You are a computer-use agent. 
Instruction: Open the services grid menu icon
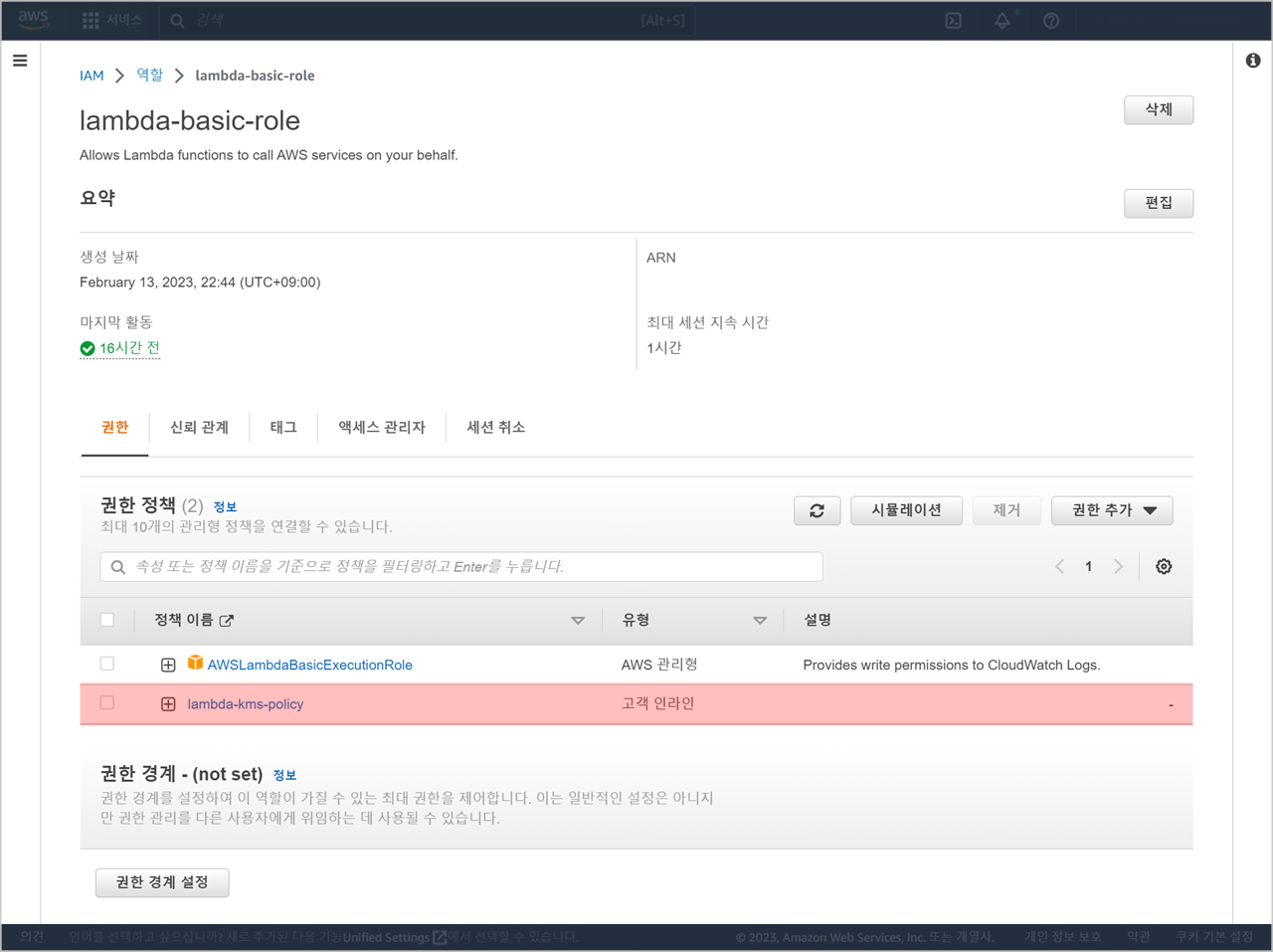91,20
